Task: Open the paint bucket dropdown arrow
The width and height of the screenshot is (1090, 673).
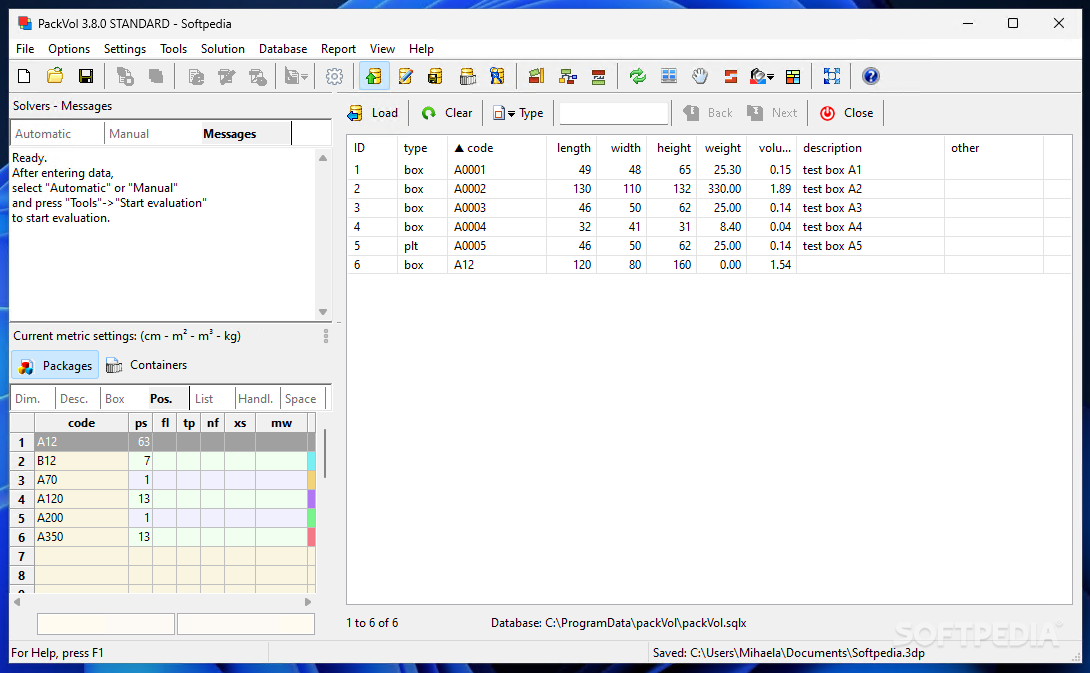Action: (x=771, y=77)
